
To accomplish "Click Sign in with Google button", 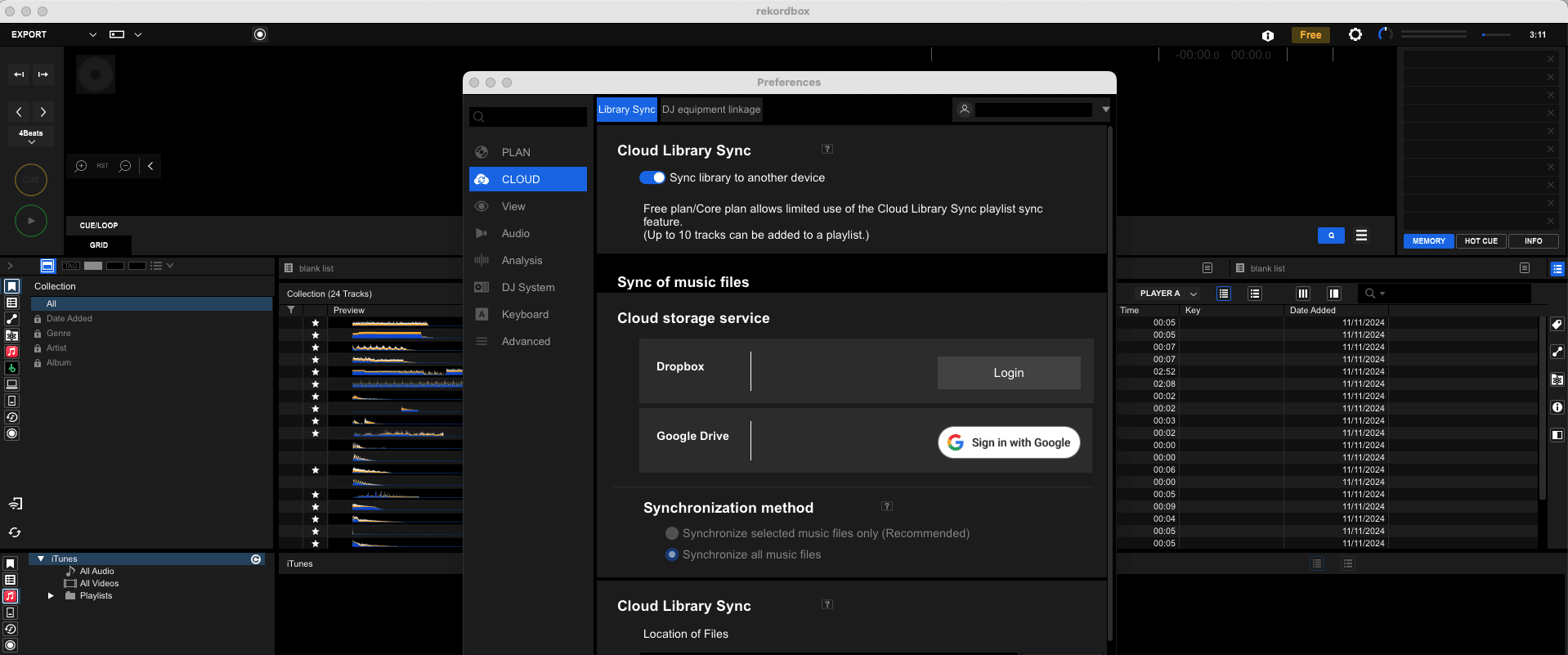I will (1009, 442).
